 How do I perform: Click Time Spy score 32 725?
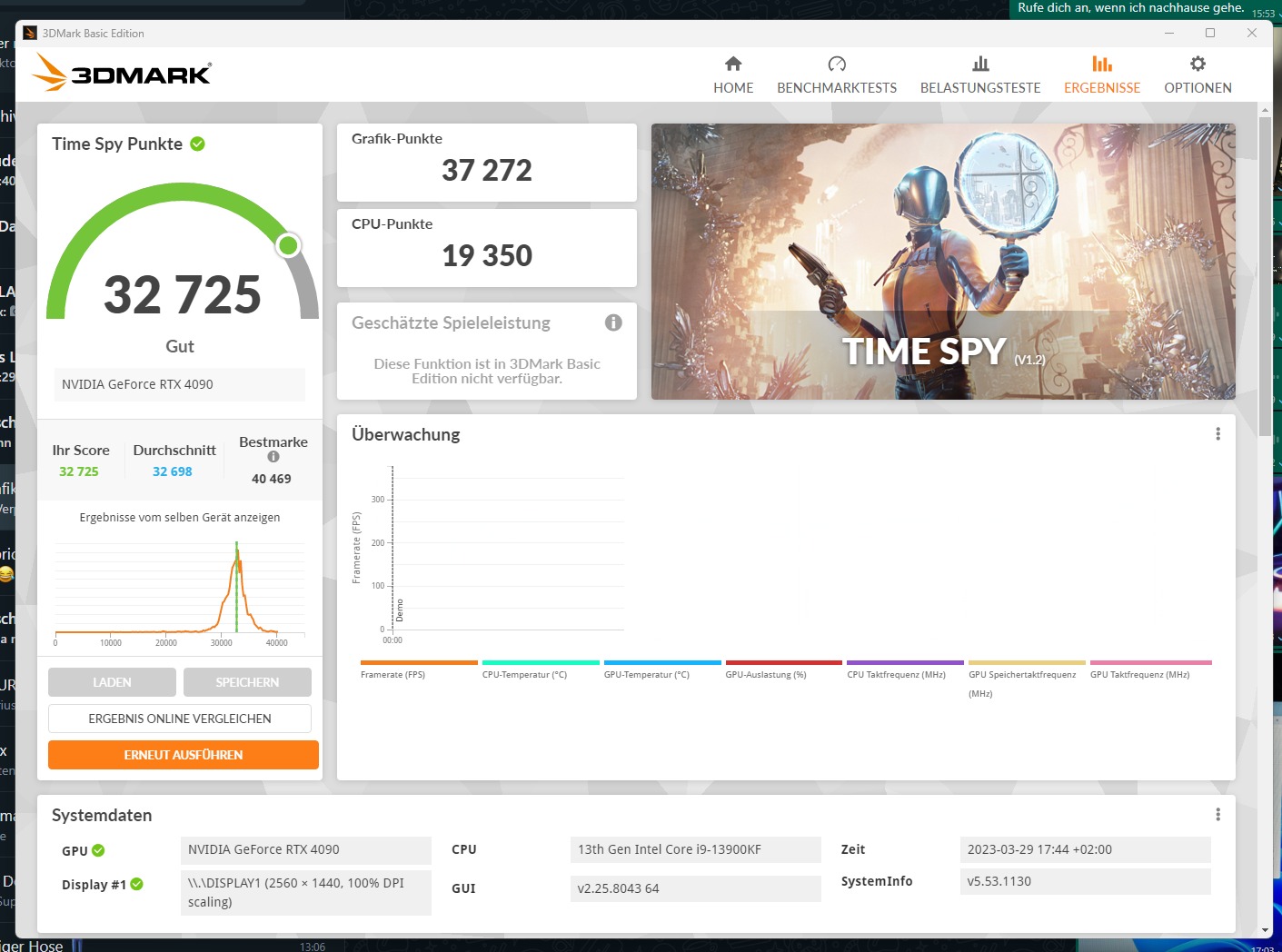pyautogui.click(x=183, y=295)
